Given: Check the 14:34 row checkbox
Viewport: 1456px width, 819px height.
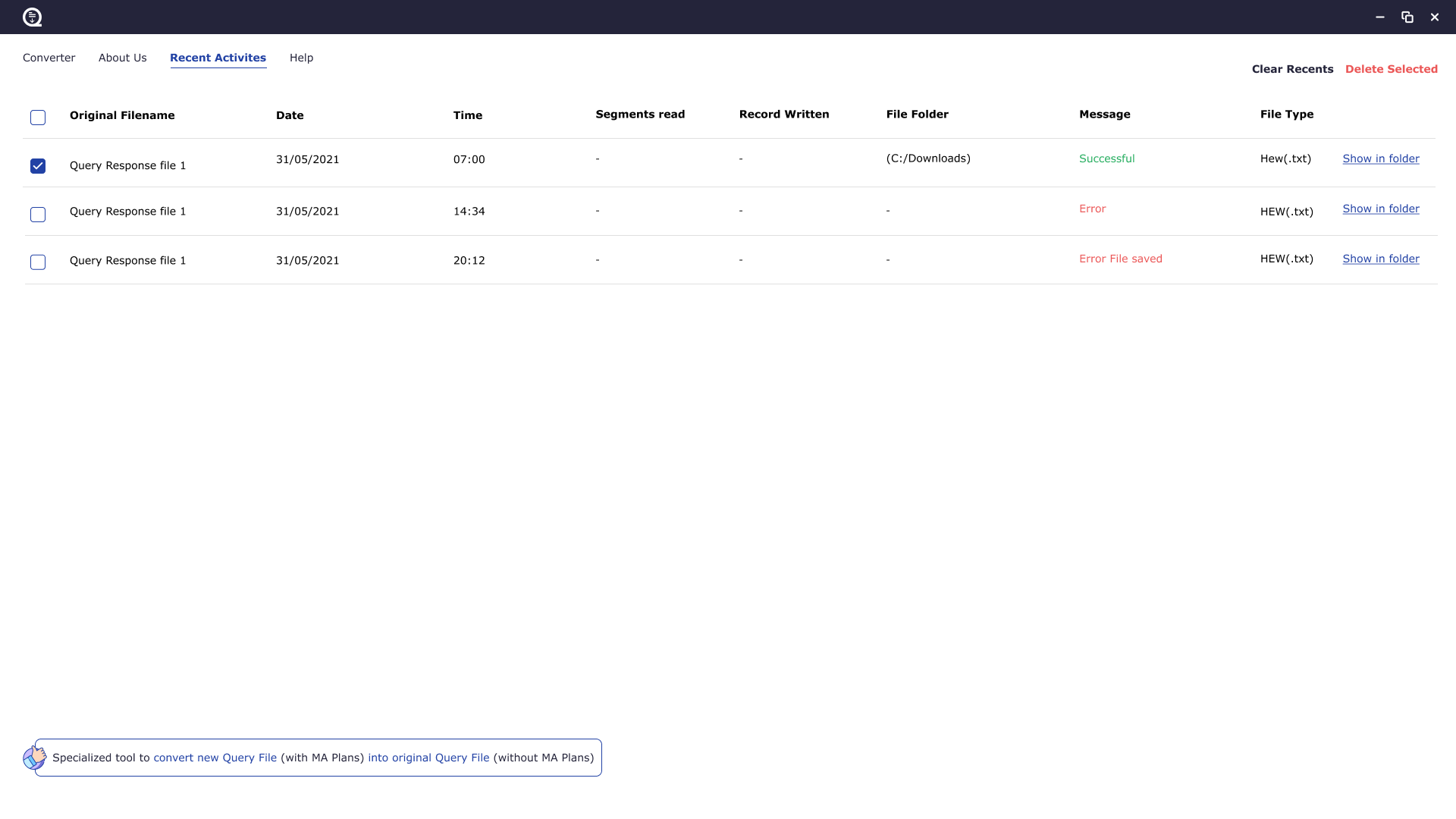Looking at the screenshot, I should point(38,215).
